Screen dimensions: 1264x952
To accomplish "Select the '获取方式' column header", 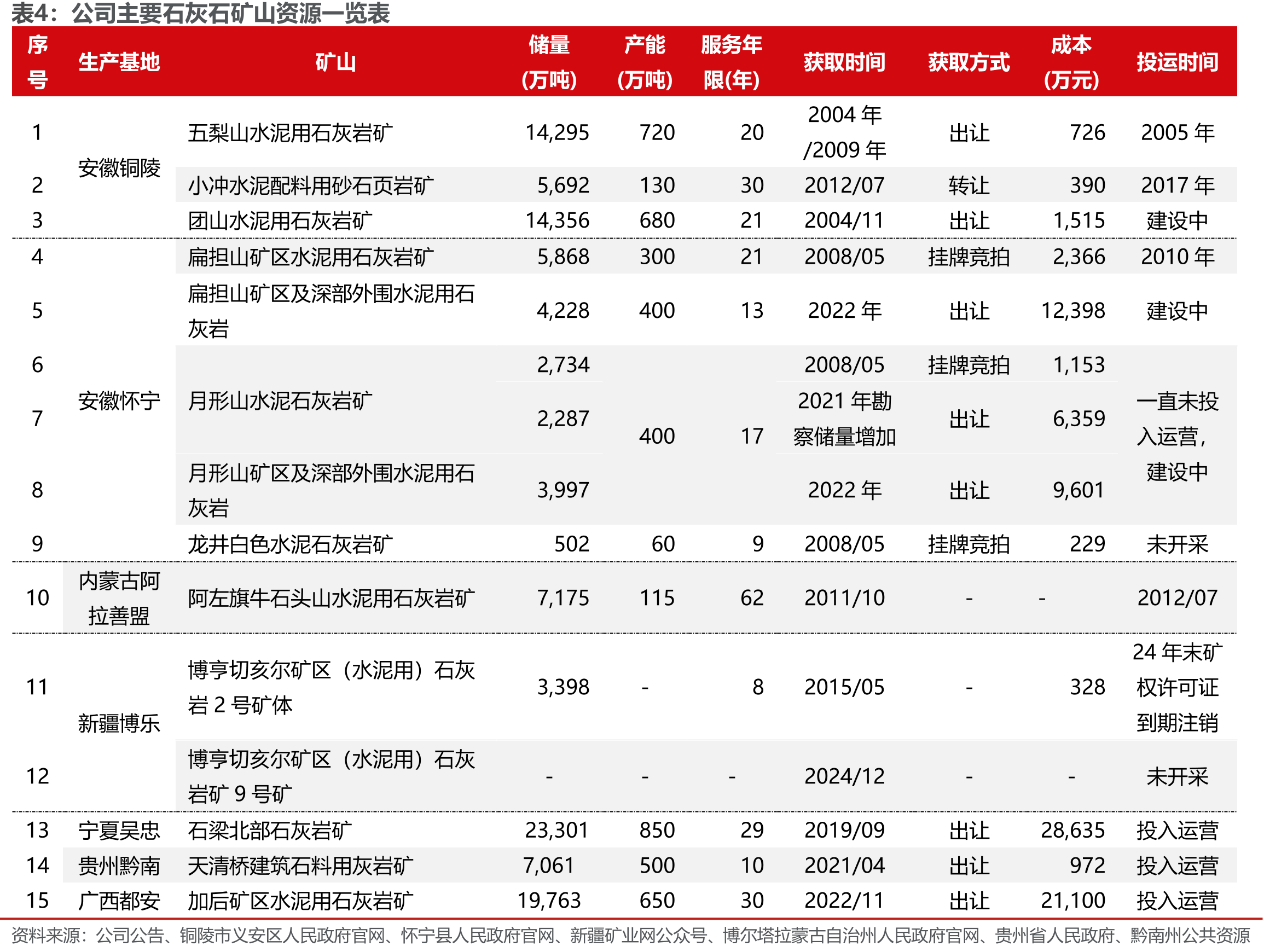I will pos(969,62).
